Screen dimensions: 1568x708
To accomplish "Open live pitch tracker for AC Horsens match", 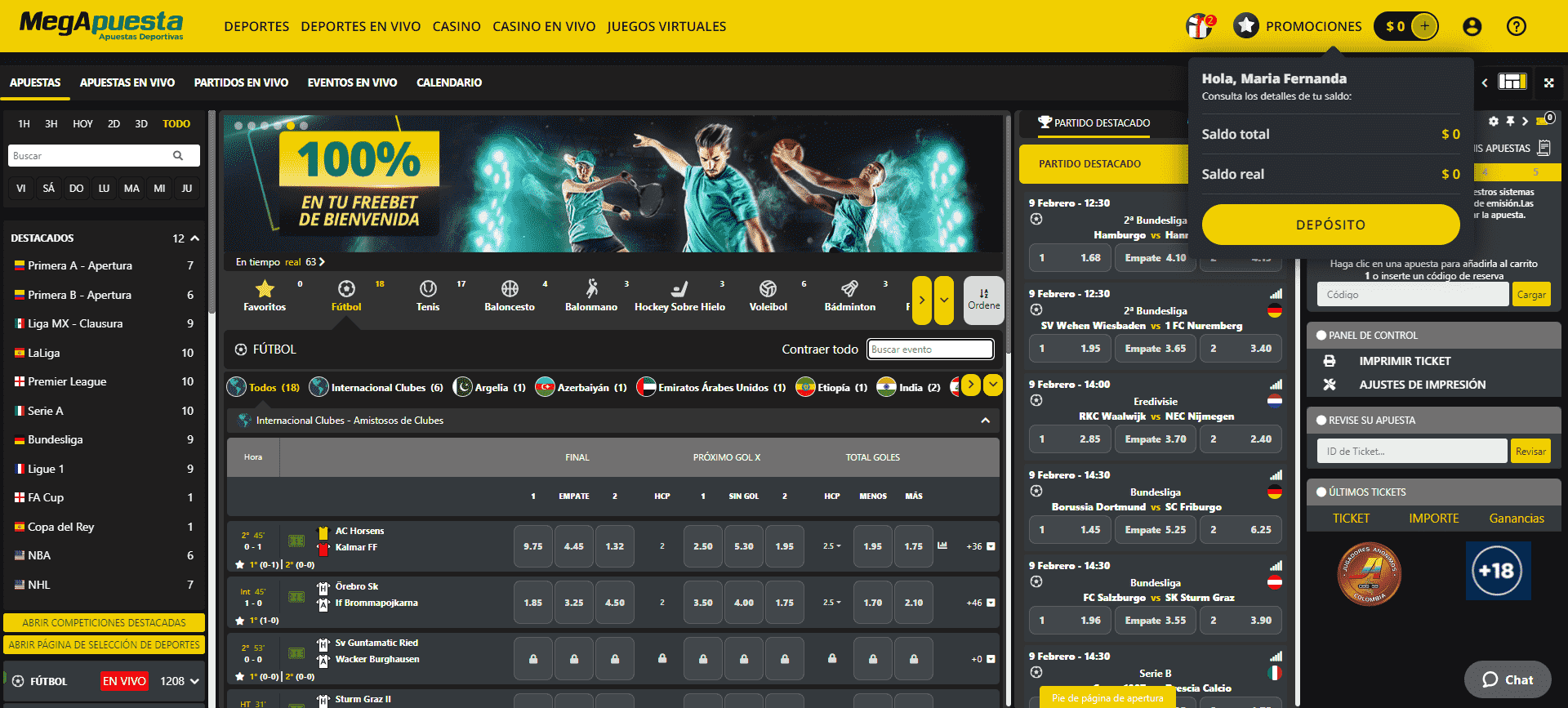I will point(296,541).
